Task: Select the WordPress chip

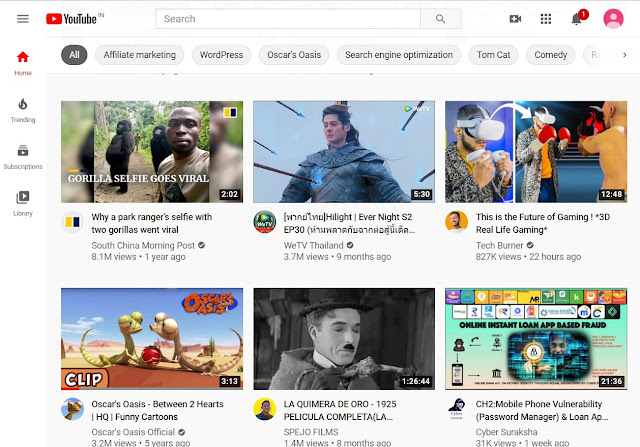Action: click(221, 55)
